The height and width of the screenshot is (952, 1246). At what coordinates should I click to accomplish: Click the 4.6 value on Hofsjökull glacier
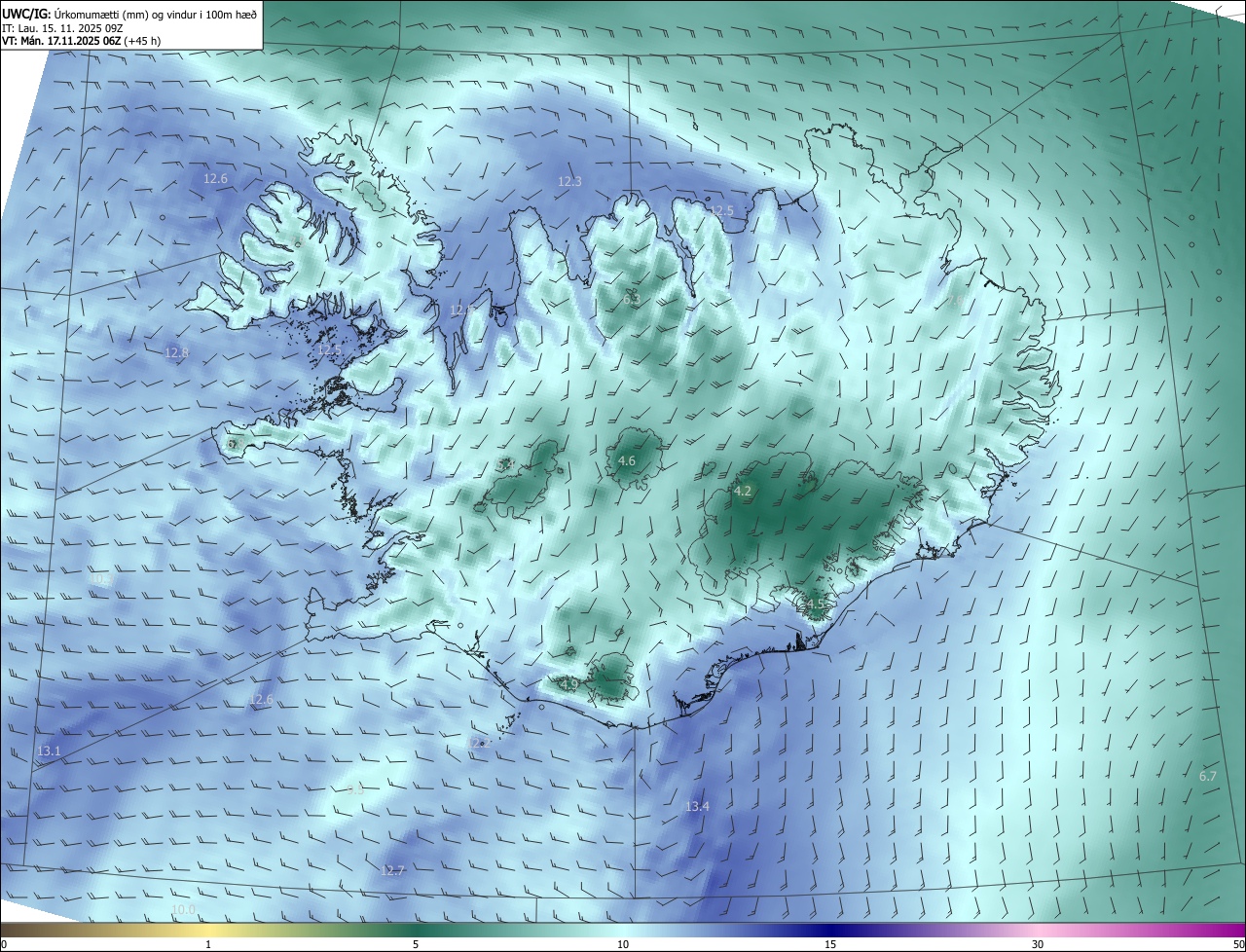(627, 461)
